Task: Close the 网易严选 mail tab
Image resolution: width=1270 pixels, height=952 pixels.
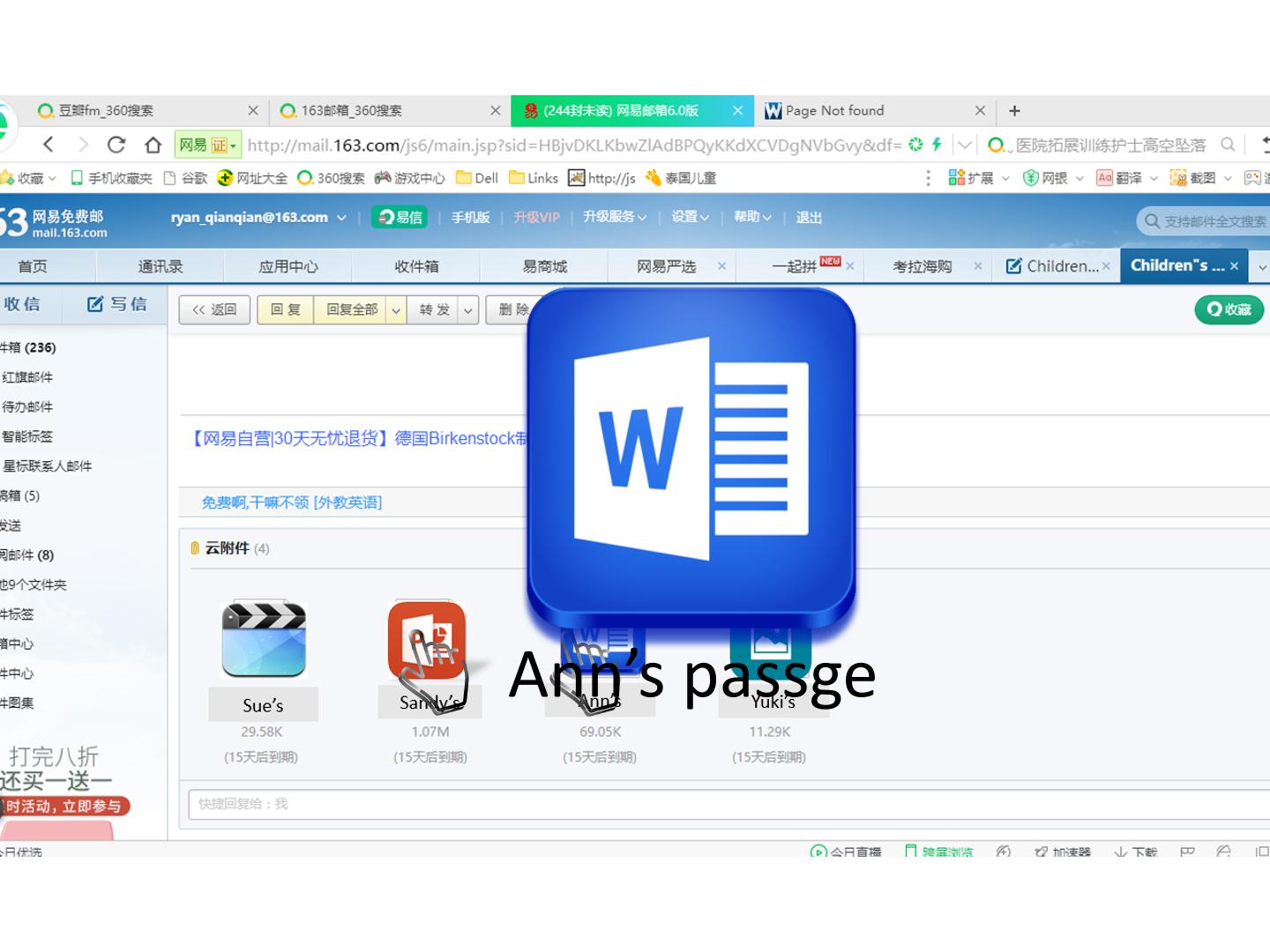Action: [x=721, y=265]
